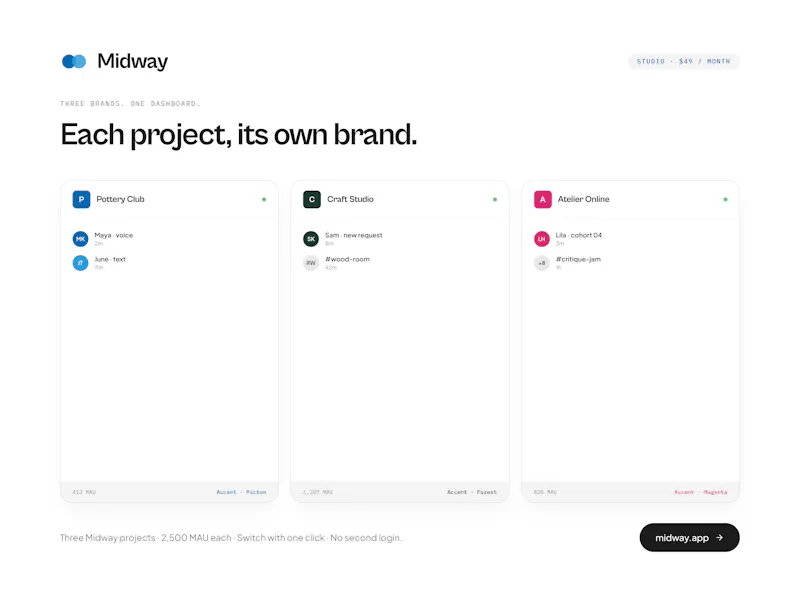Image resolution: width=800 pixels, height=600 pixels.
Task: Click the green status dot on Pottery Club
Action: (x=264, y=199)
